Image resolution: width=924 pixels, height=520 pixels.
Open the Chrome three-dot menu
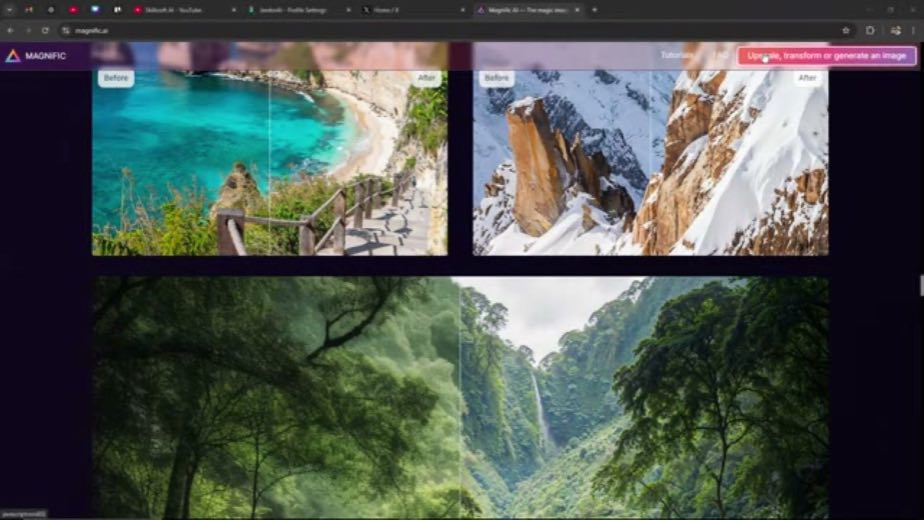click(x=914, y=31)
